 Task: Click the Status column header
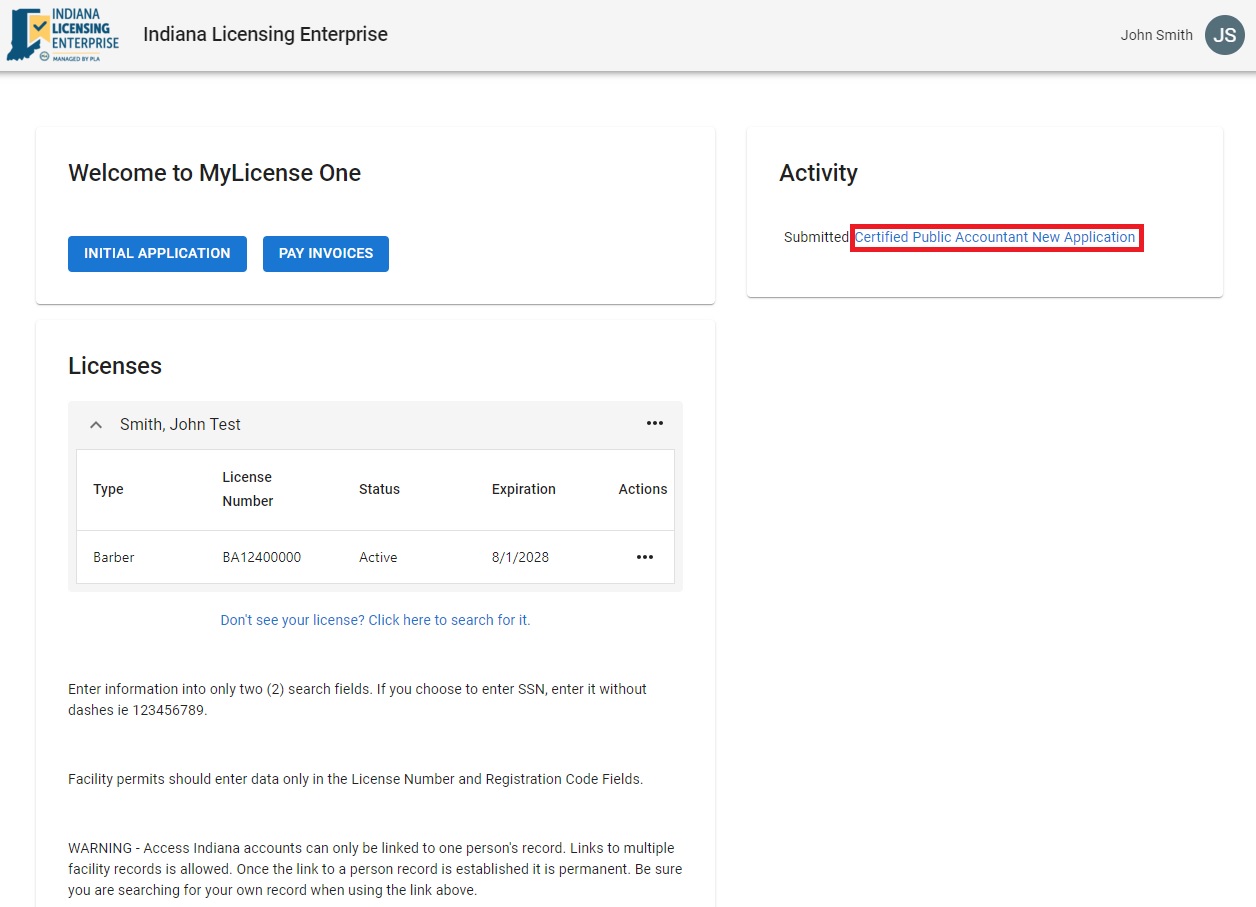click(379, 490)
